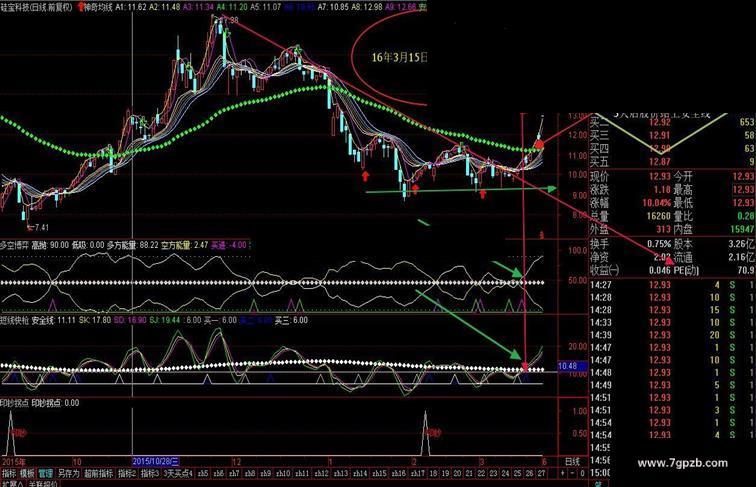Click the 10.48 blue price tag
Image resolution: width=756 pixels, height=487 pixels.
pos(572,366)
